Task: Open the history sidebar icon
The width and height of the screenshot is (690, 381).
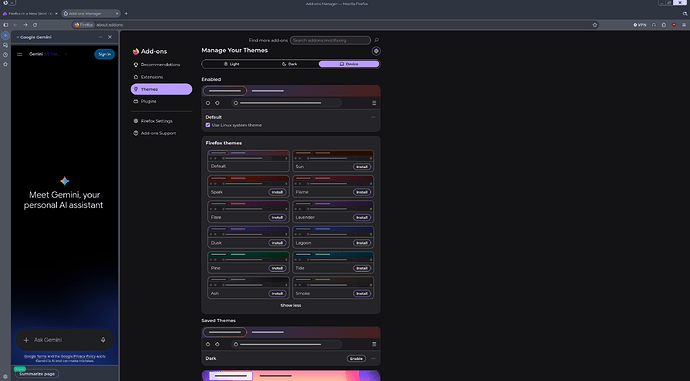Action: 5,55
